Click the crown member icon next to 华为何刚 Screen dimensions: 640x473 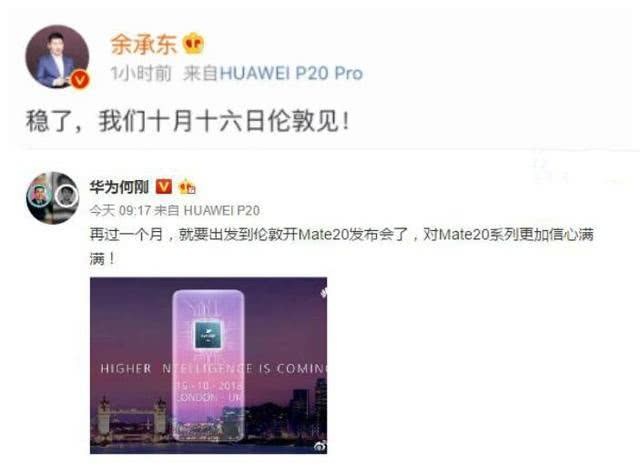[187, 187]
